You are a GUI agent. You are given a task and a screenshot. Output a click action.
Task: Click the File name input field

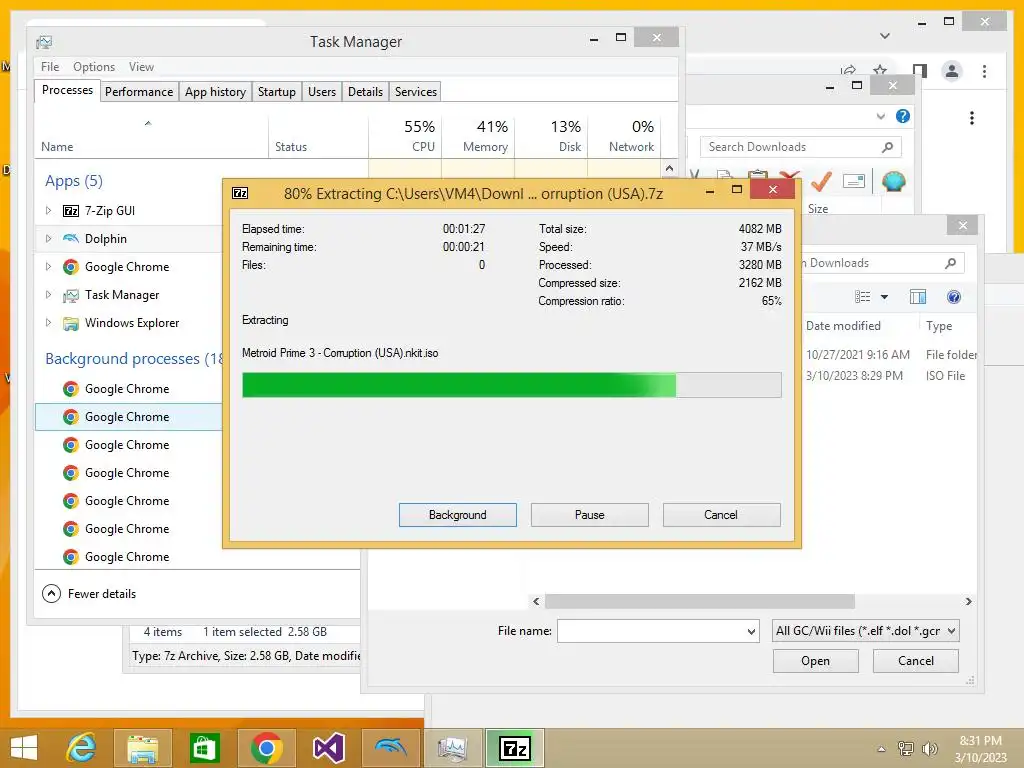pos(651,632)
